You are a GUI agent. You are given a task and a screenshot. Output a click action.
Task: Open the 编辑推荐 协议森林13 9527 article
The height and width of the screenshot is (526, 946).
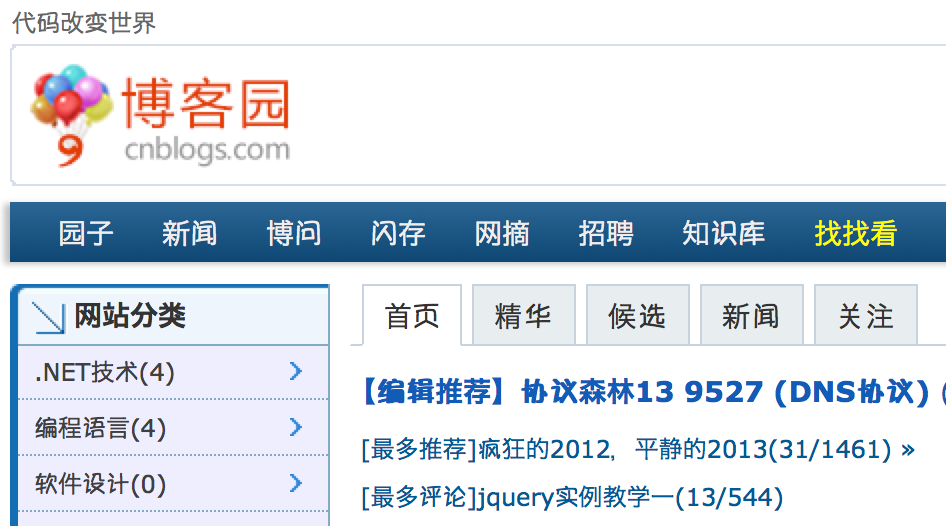(653, 392)
